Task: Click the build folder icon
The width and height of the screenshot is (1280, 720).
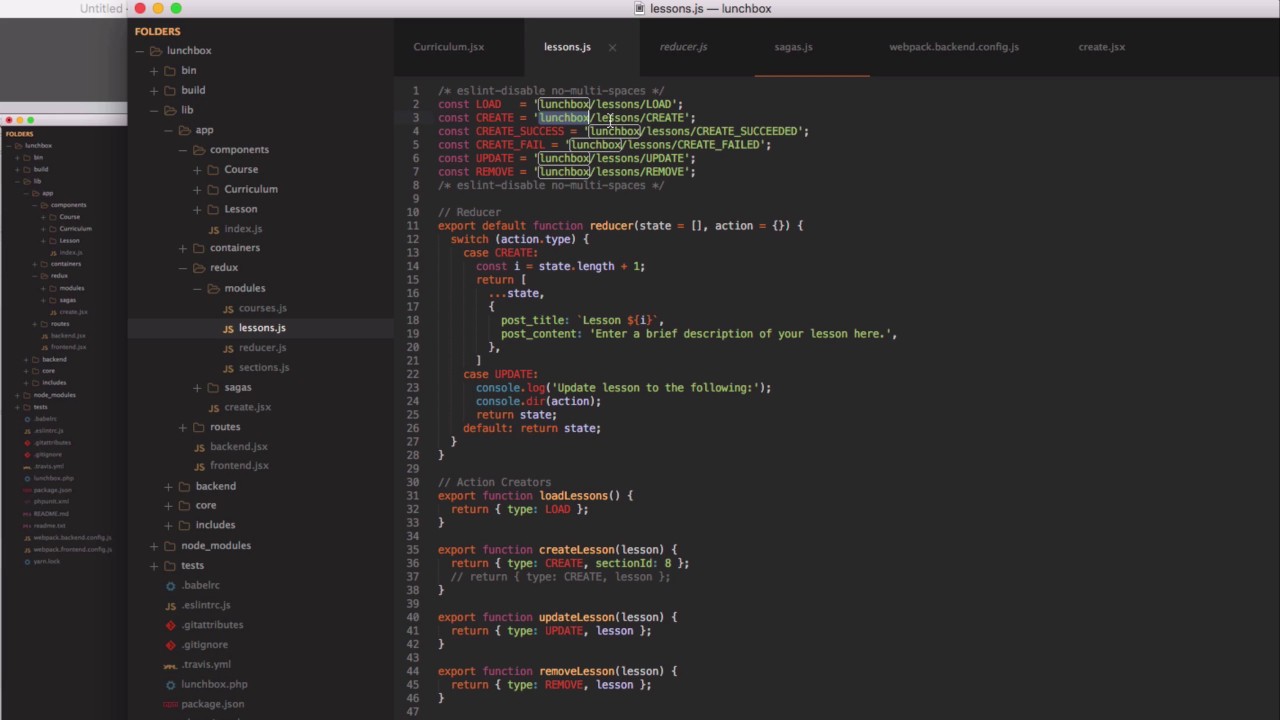Action: coord(171,90)
